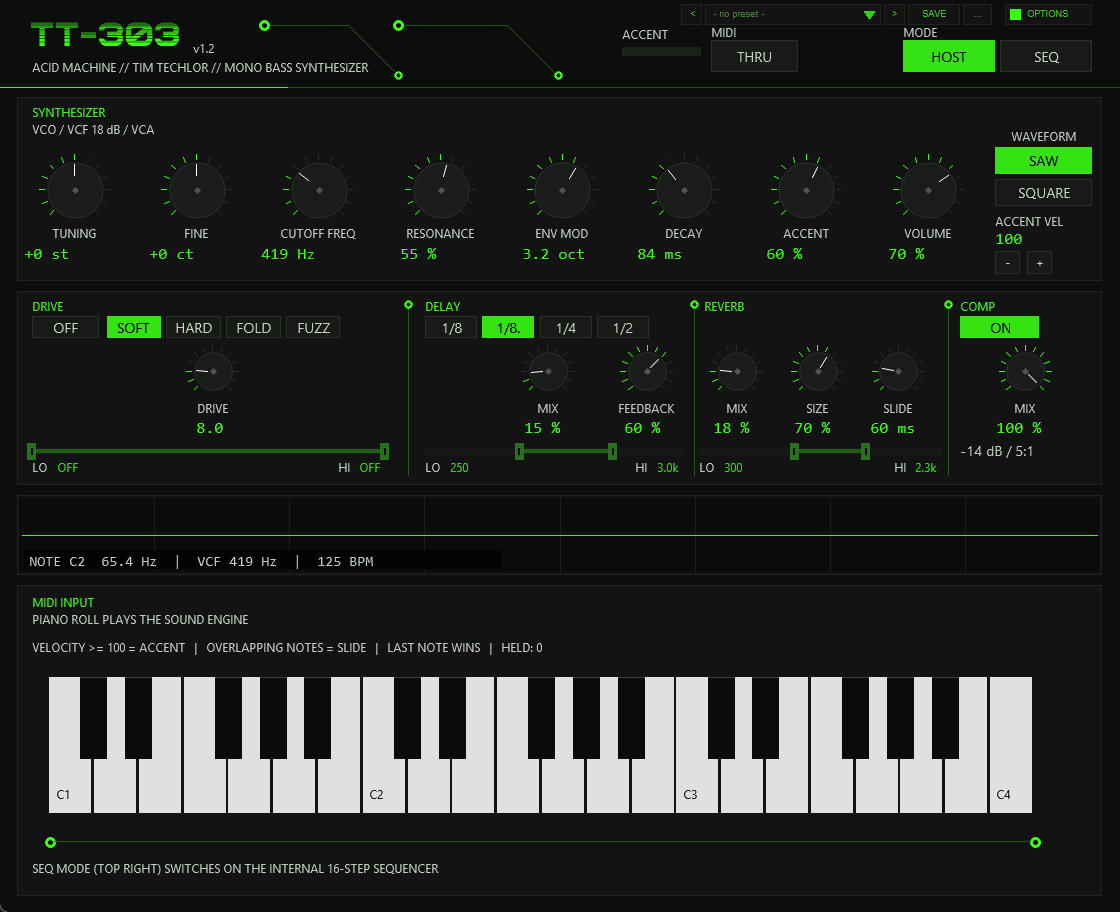Click the Resonance knob
This screenshot has height=912, width=1120.
click(441, 191)
